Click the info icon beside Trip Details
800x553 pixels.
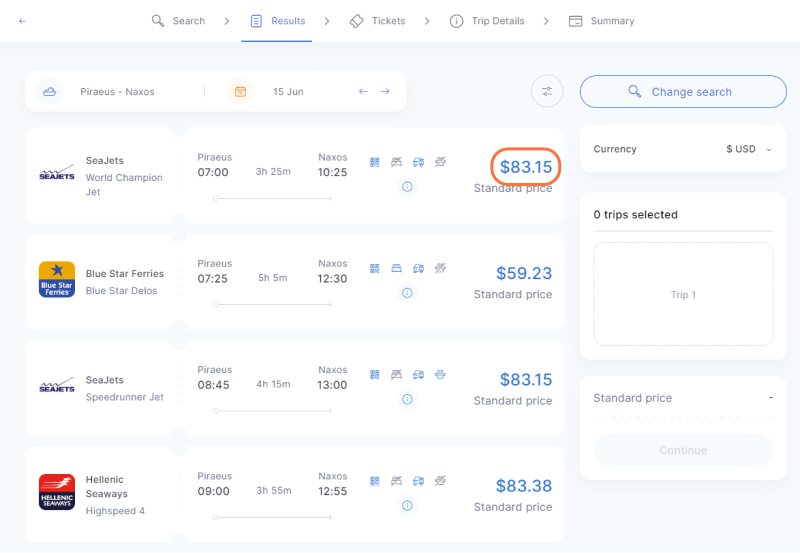(x=456, y=21)
